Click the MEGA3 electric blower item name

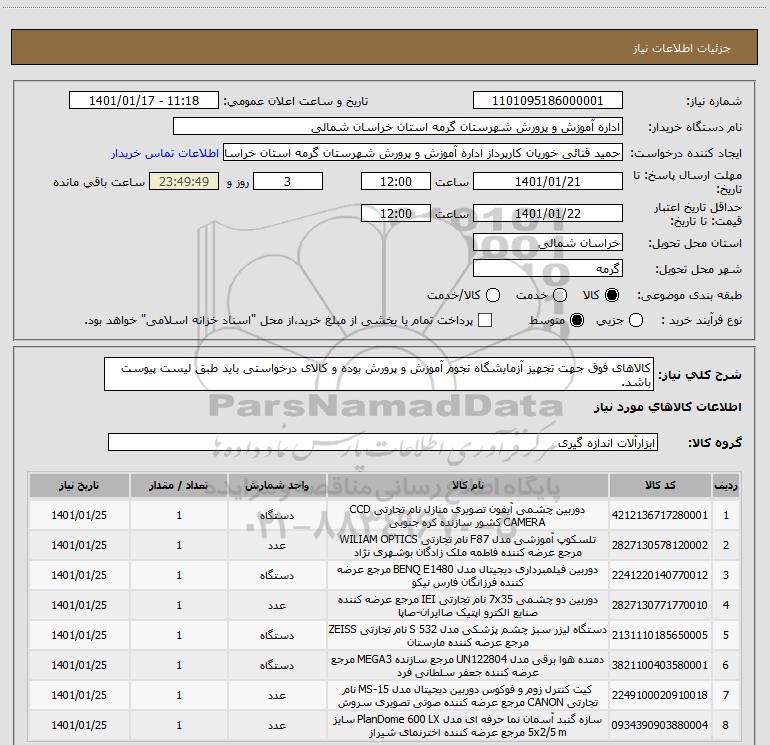[x=468, y=665]
